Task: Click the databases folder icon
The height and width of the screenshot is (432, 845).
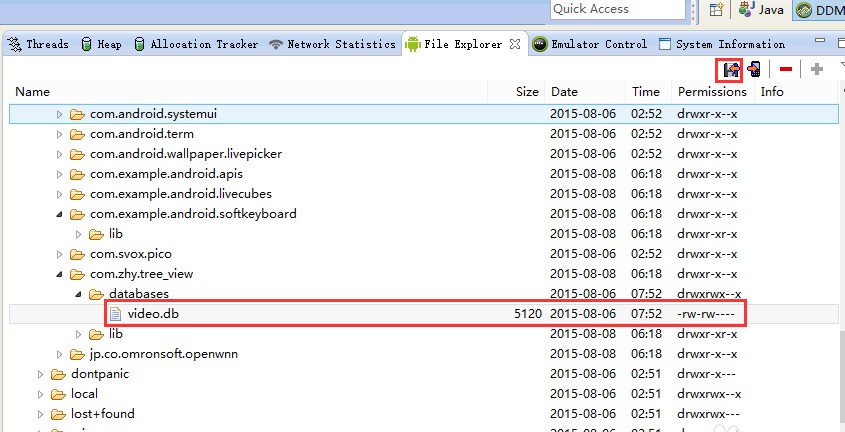Action: [x=96, y=294]
